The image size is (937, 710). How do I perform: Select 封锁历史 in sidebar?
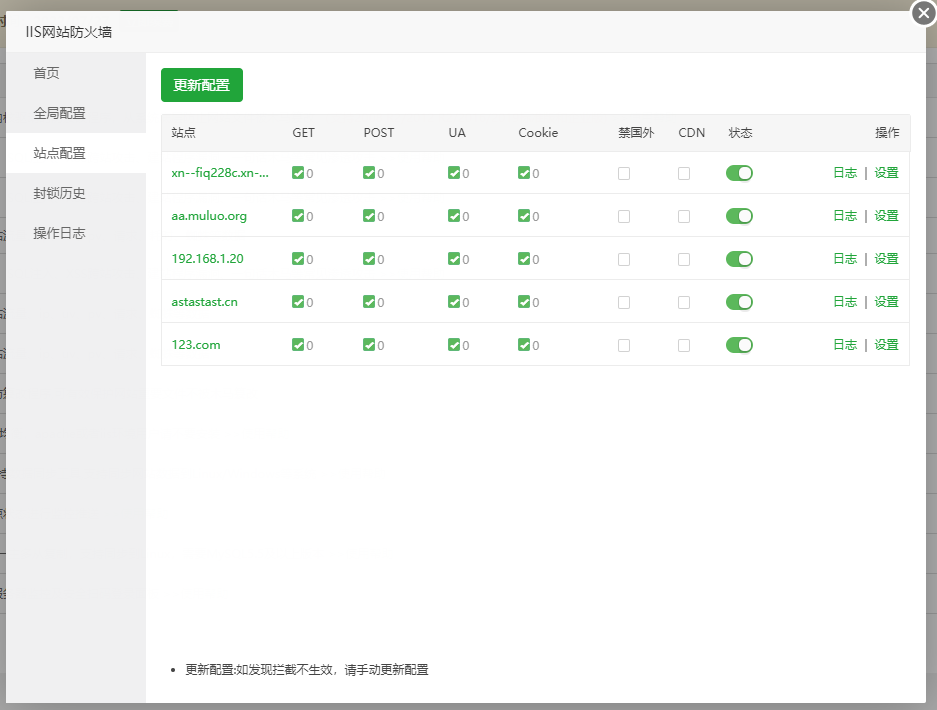(59, 193)
